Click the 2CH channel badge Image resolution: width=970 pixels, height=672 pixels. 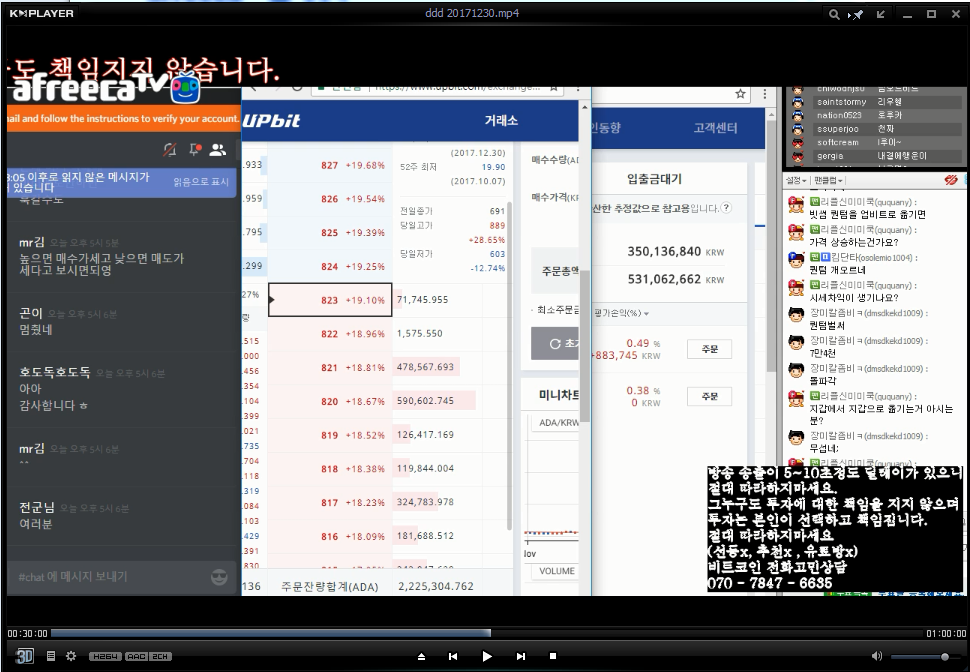point(160,657)
